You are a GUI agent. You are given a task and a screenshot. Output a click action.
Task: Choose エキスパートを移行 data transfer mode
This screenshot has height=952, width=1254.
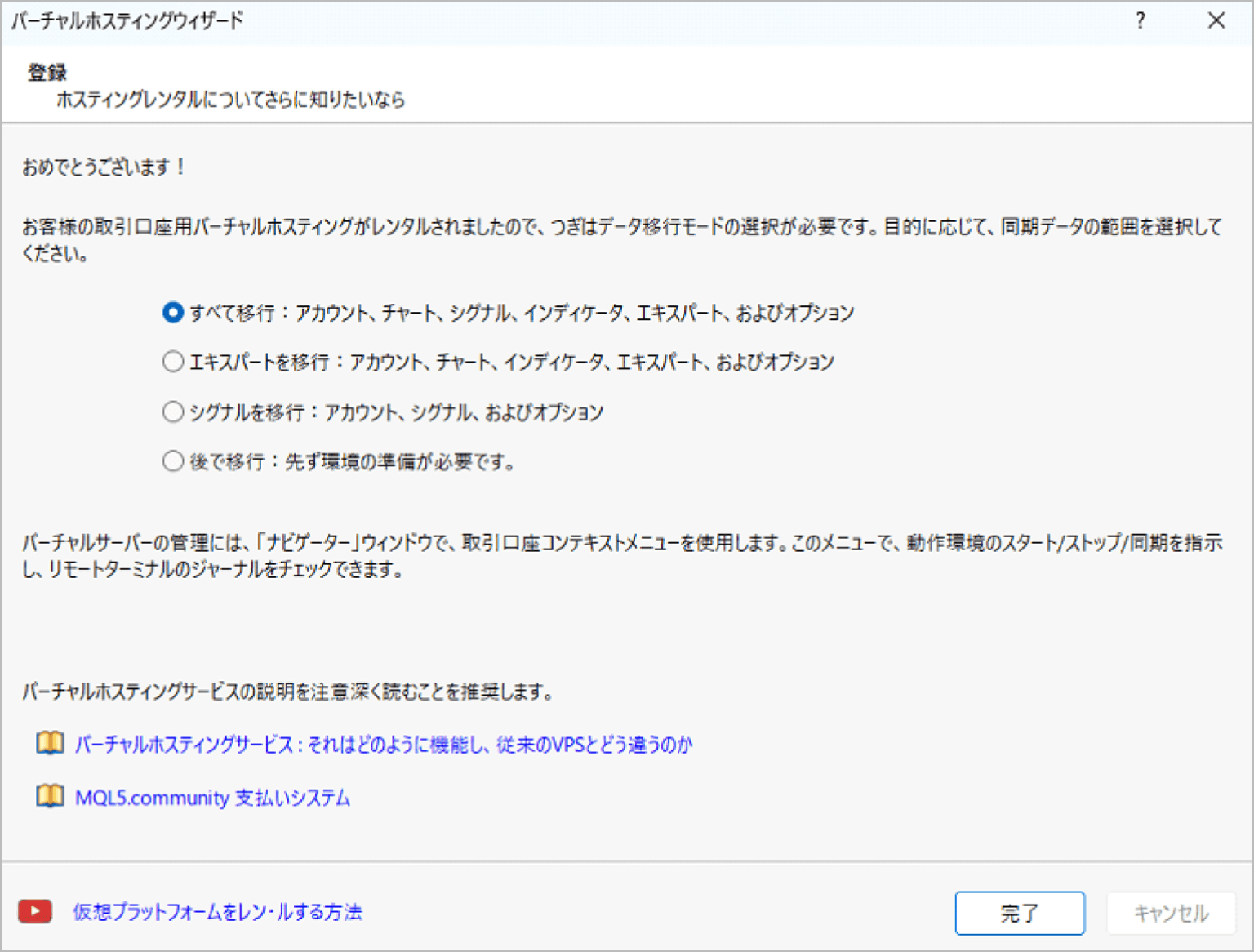click(172, 362)
